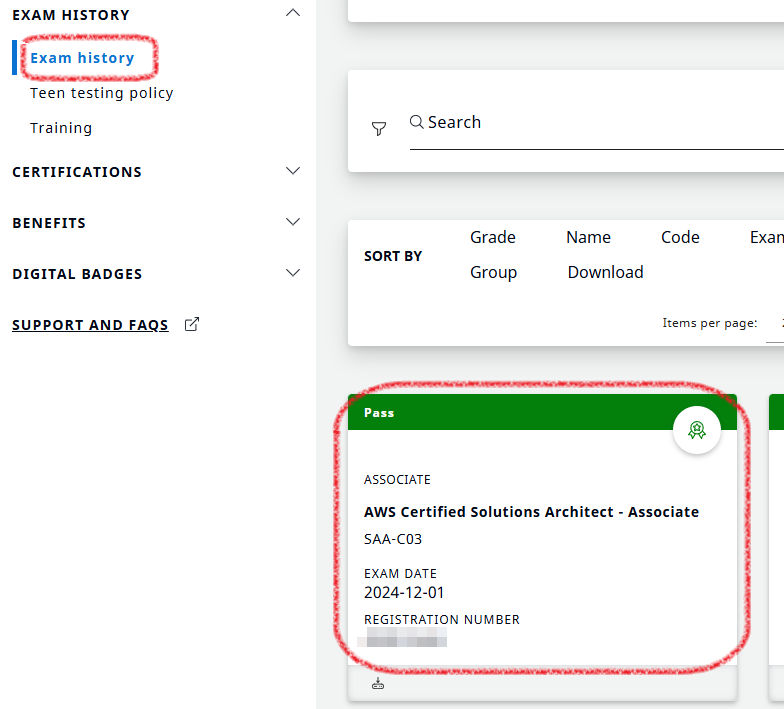This screenshot has height=709, width=784.
Task: Click the CERTIFICATIONS section header label
Action: pyautogui.click(x=77, y=172)
